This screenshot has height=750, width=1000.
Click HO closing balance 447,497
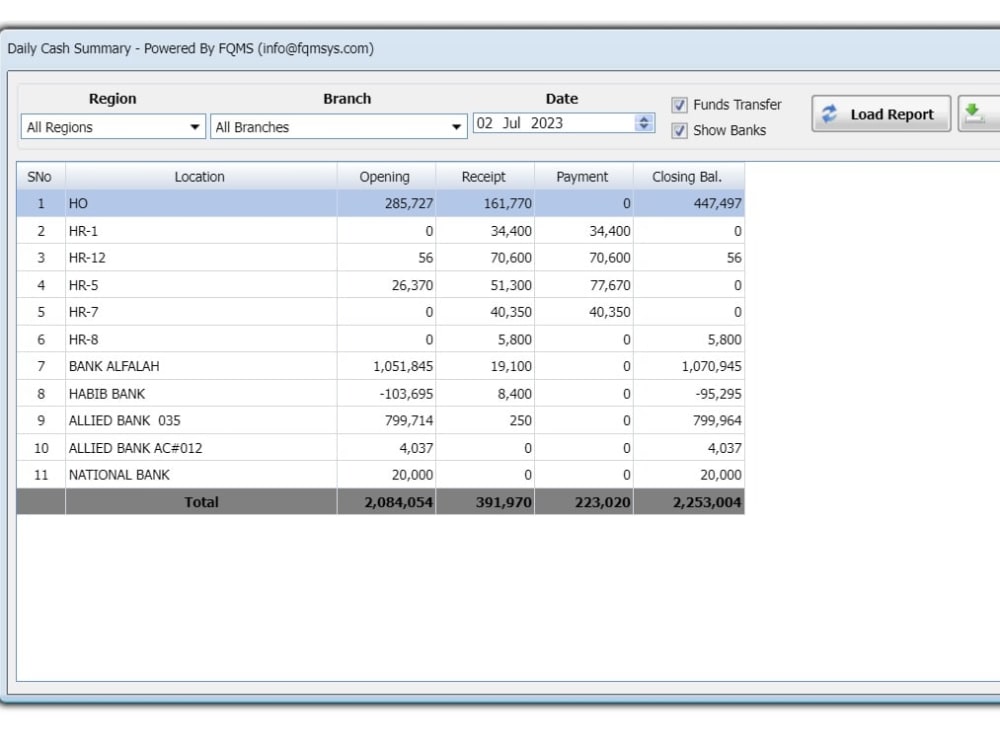pyautogui.click(x=717, y=203)
